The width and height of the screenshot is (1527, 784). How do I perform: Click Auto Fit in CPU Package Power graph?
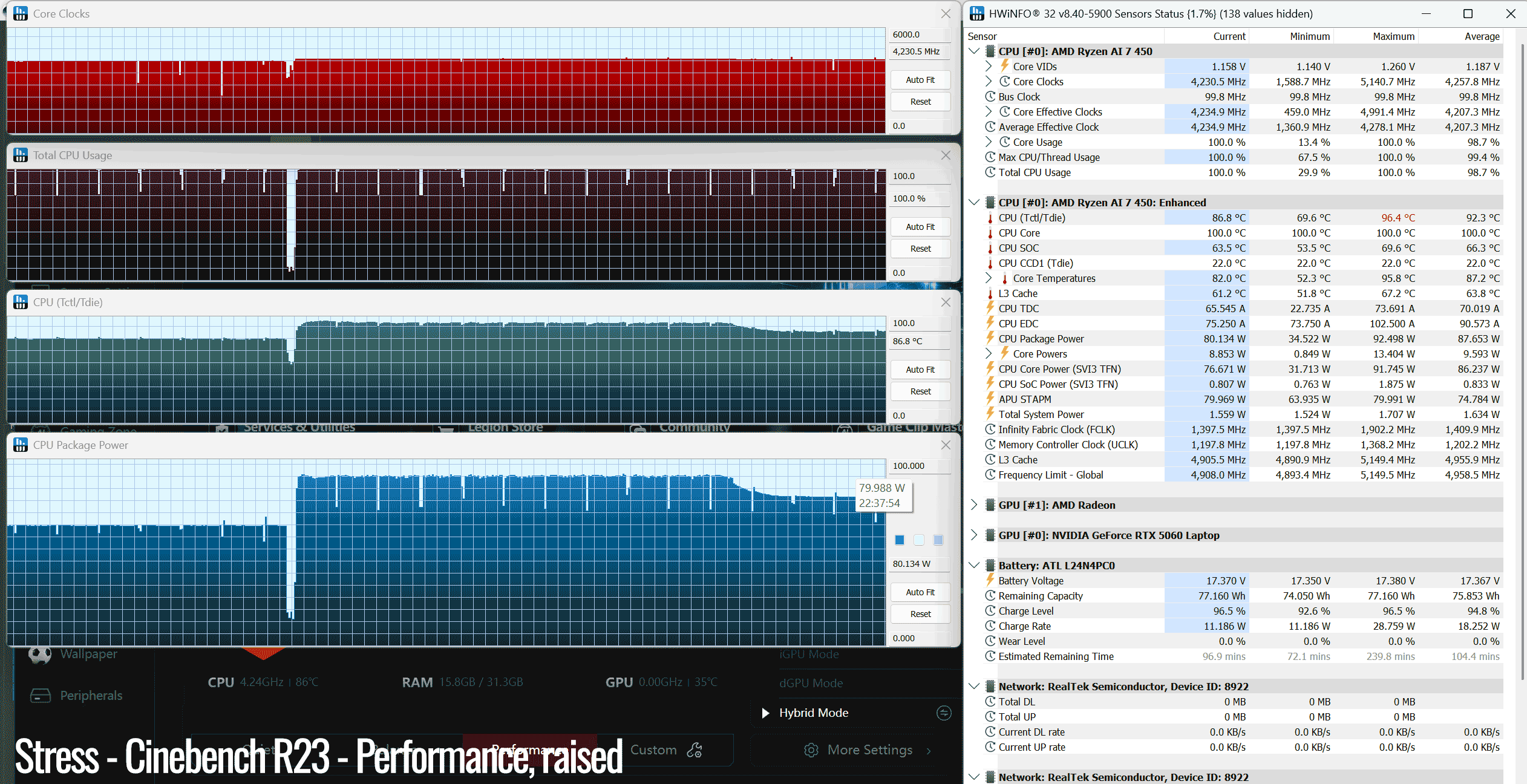[920, 592]
